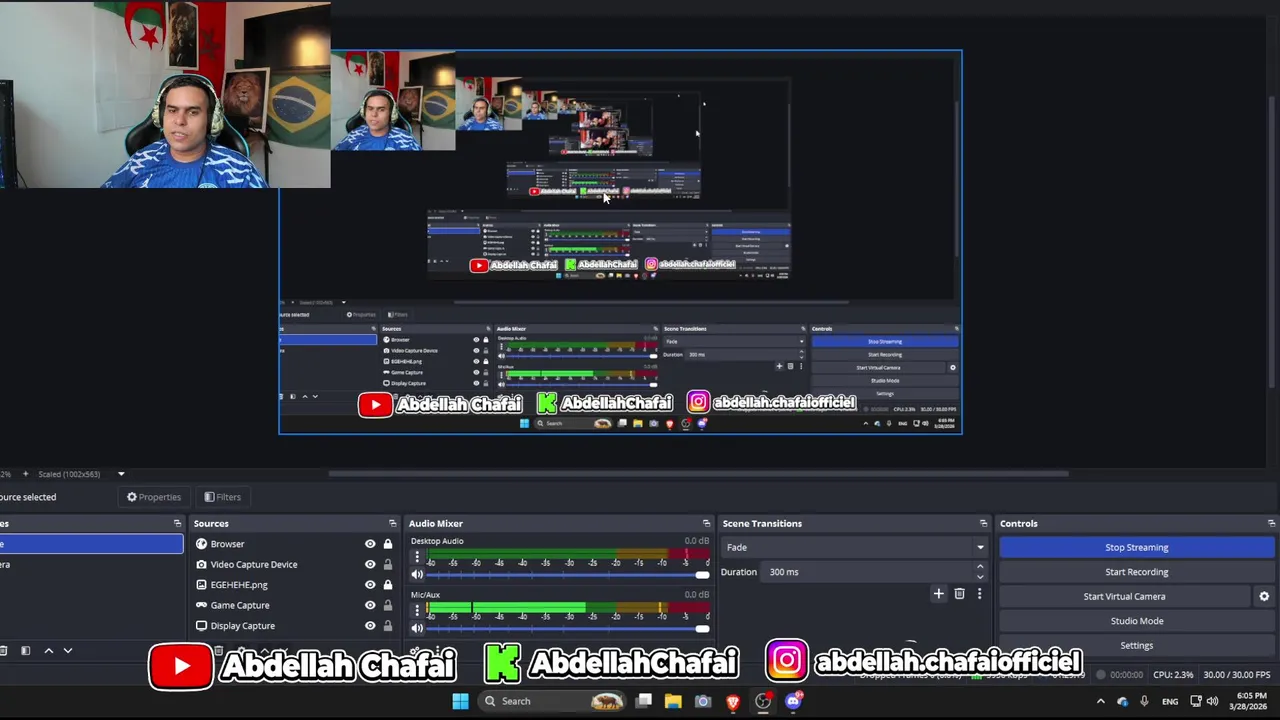Image resolution: width=1280 pixels, height=720 pixels.
Task: Open source Properties
Action: click(x=154, y=497)
